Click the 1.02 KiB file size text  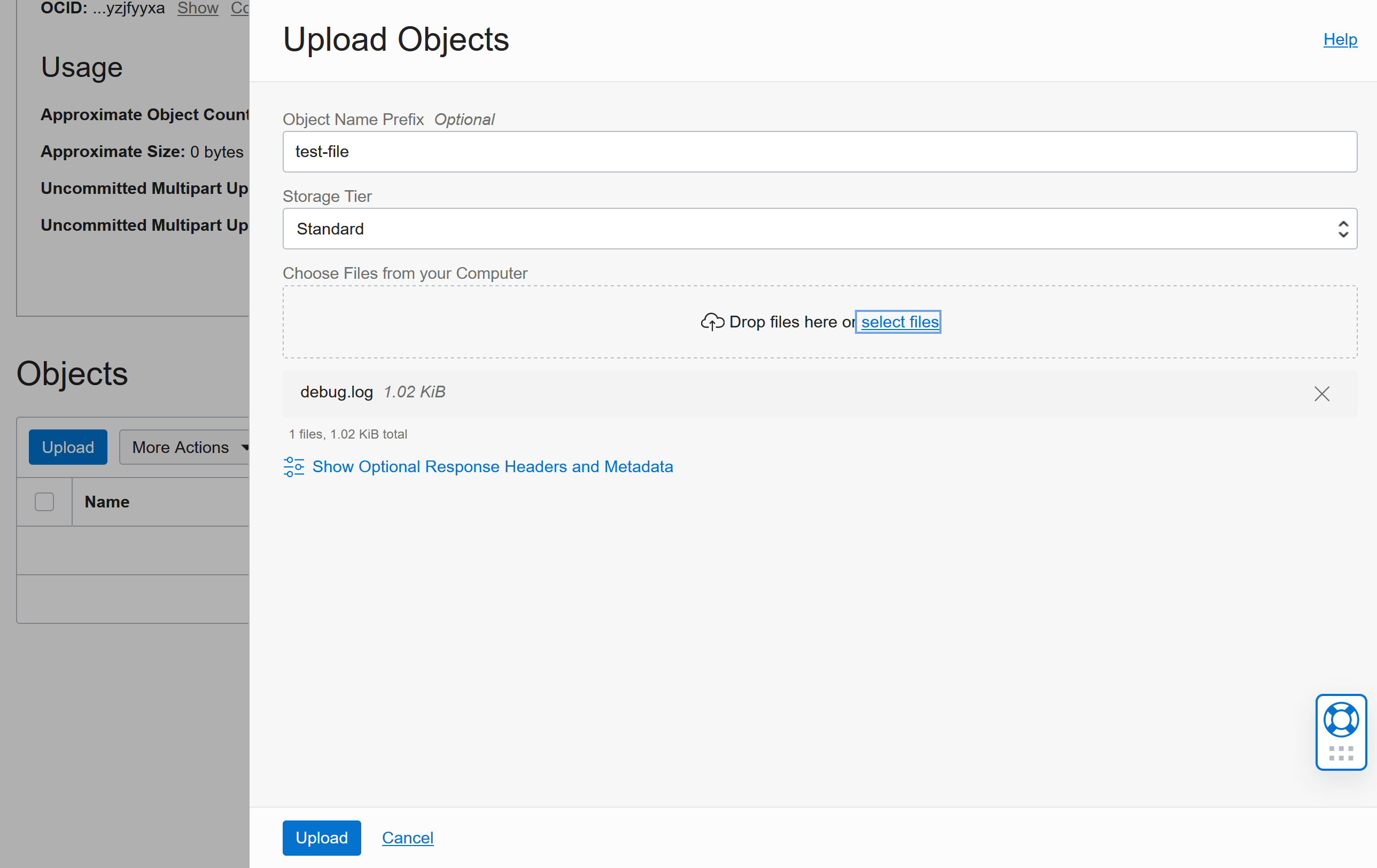pyautogui.click(x=414, y=392)
